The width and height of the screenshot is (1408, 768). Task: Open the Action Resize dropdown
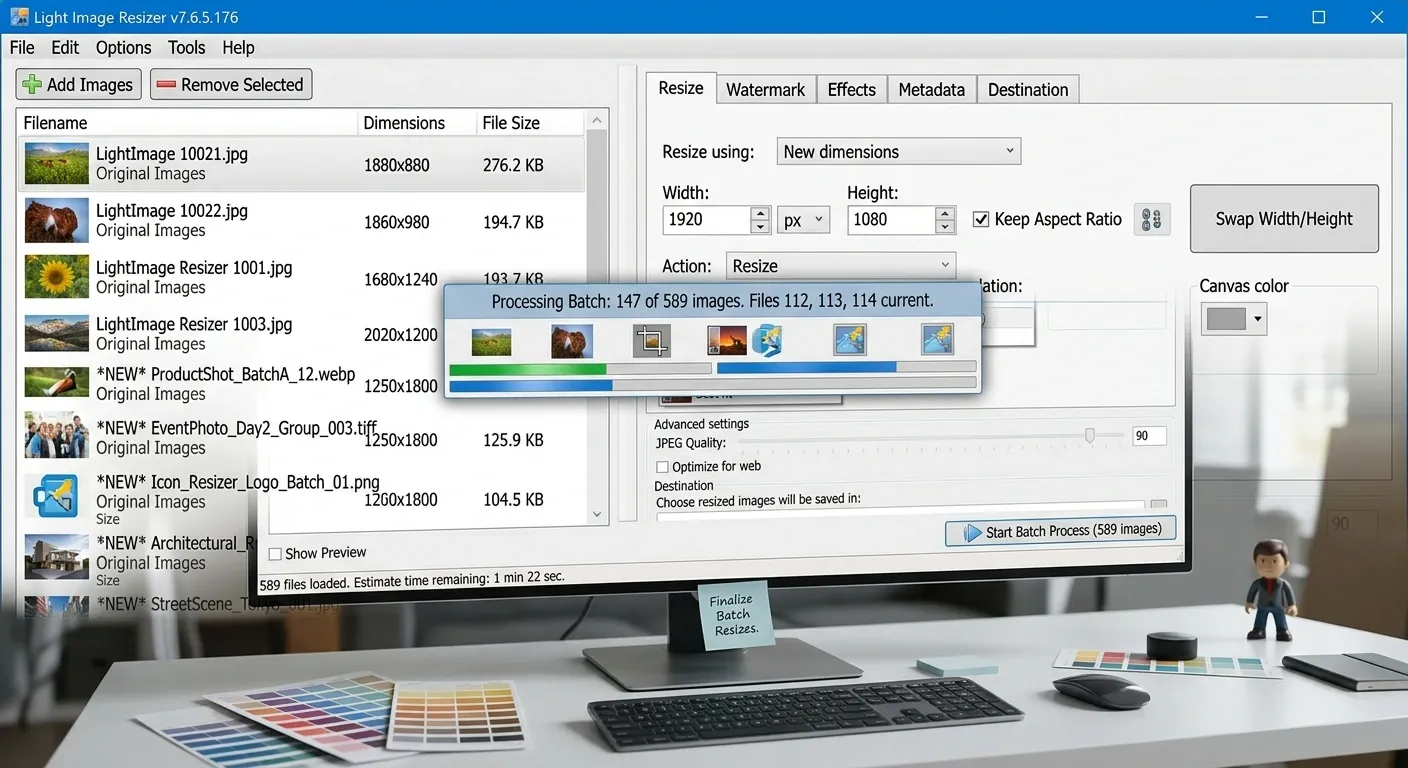click(840, 266)
